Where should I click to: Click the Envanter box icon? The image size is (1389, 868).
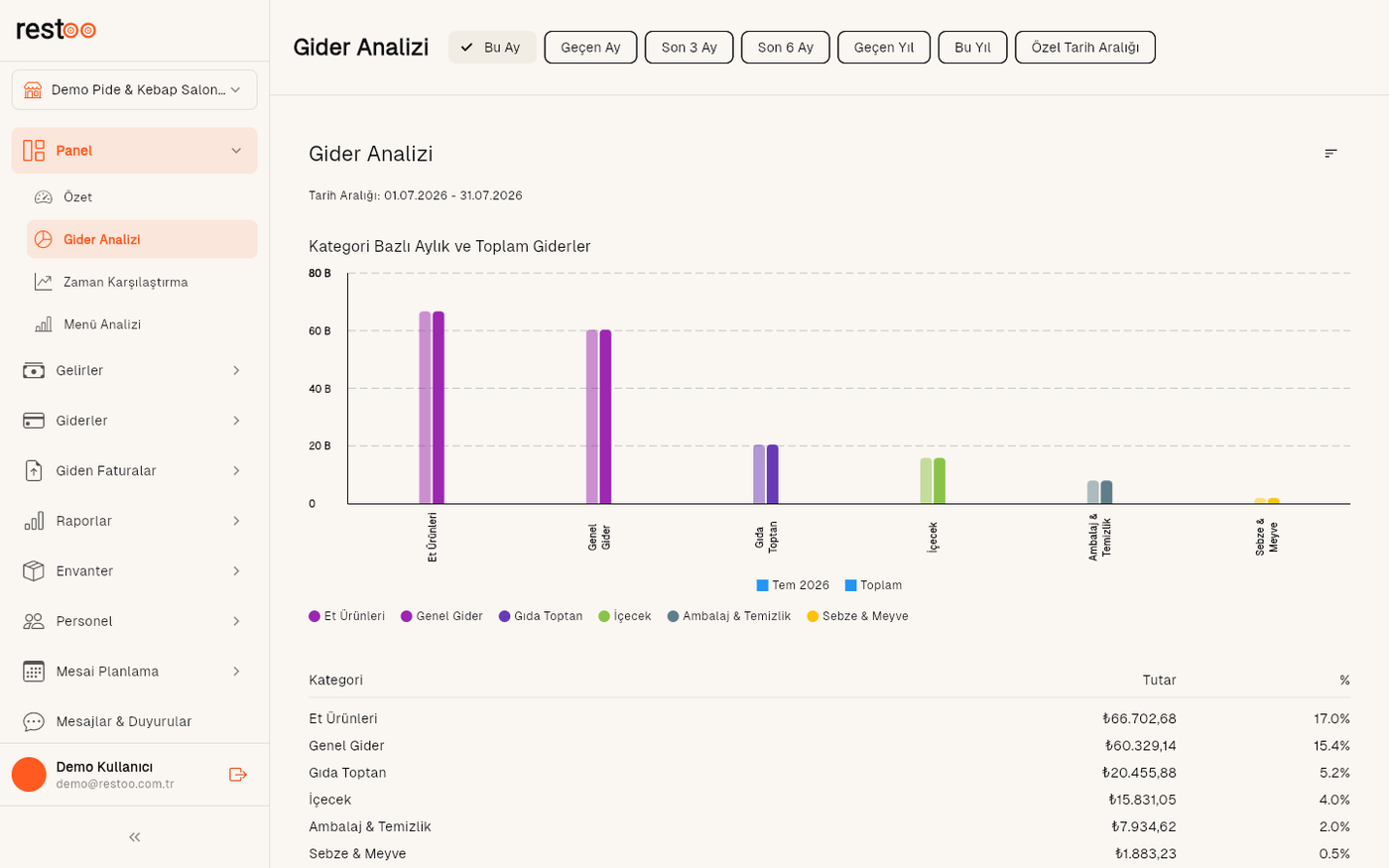pos(34,571)
